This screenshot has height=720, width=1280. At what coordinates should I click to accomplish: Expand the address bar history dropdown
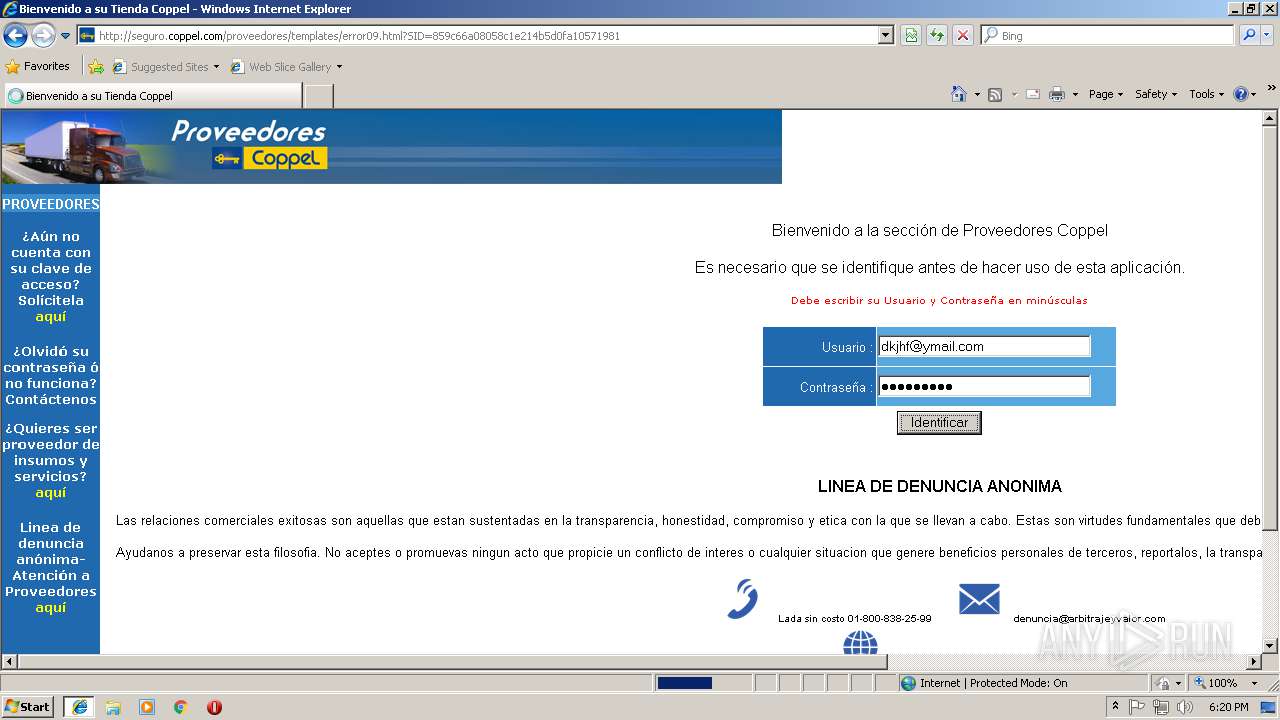tap(885, 36)
